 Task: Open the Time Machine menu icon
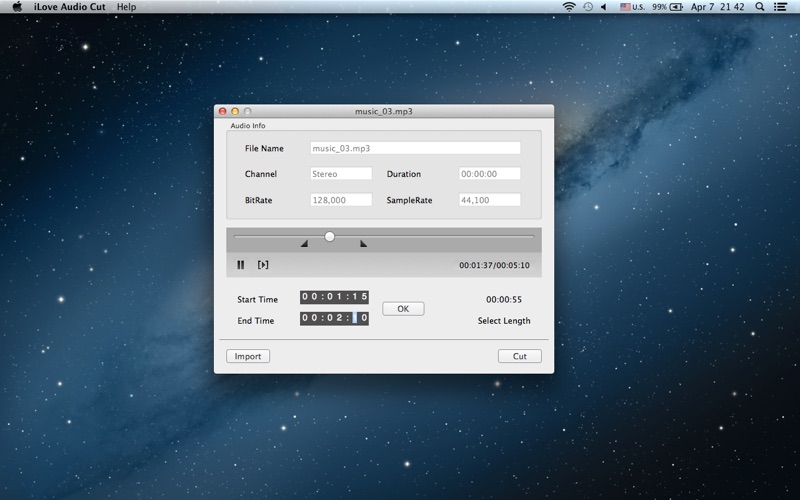[588, 7]
